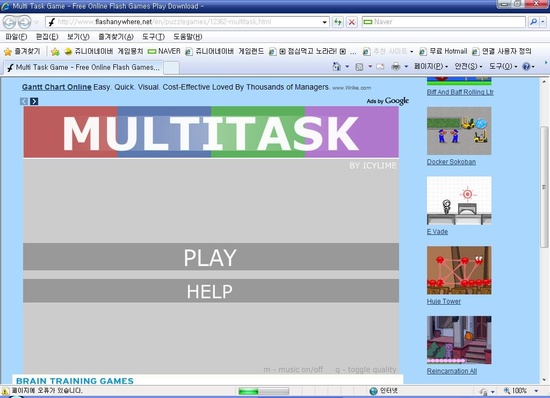Open the Page (페이지) toolbar menu
550x398 pixels.
click(431, 66)
